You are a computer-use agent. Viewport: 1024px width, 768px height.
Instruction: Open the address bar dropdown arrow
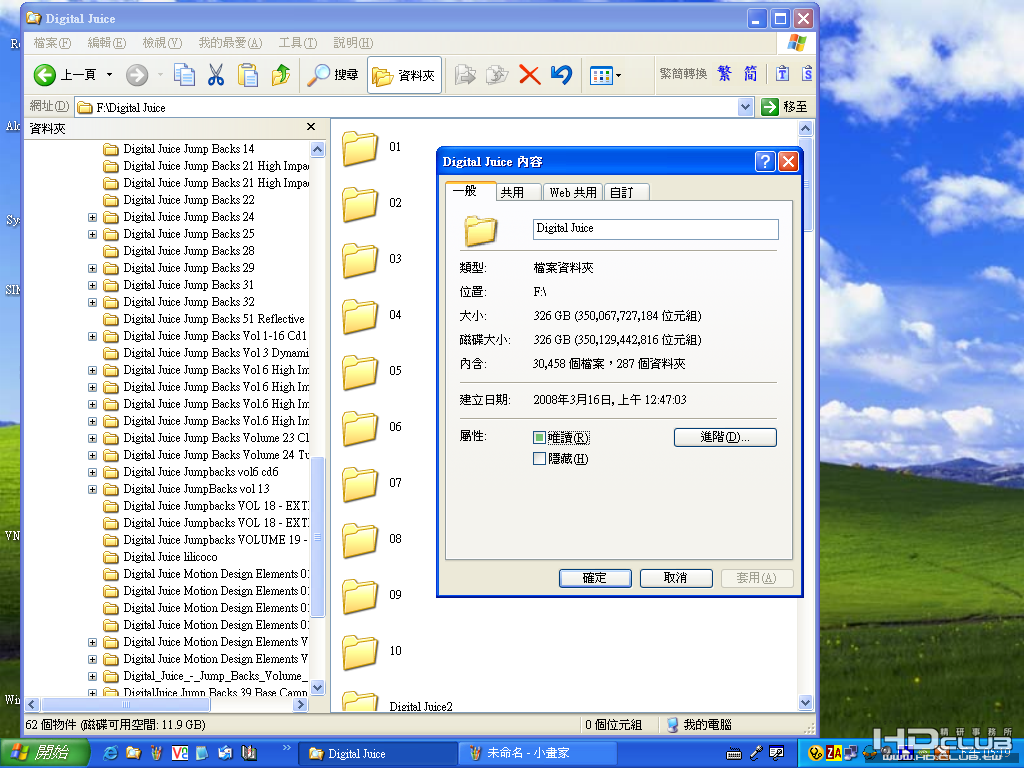pyautogui.click(x=745, y=107)
